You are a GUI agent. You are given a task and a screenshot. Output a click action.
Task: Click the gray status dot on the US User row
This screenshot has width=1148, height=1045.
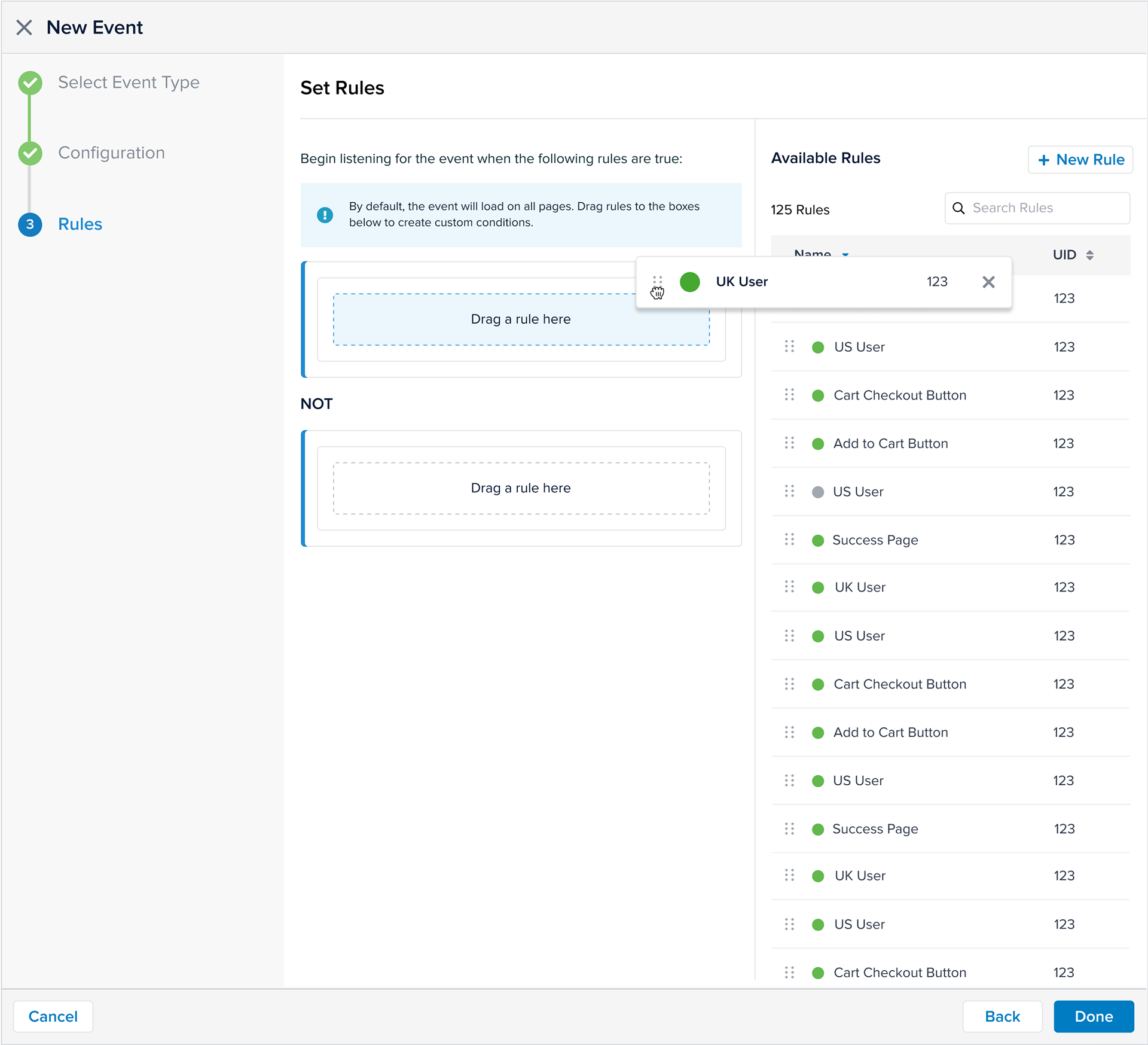(x=818, y=492)
